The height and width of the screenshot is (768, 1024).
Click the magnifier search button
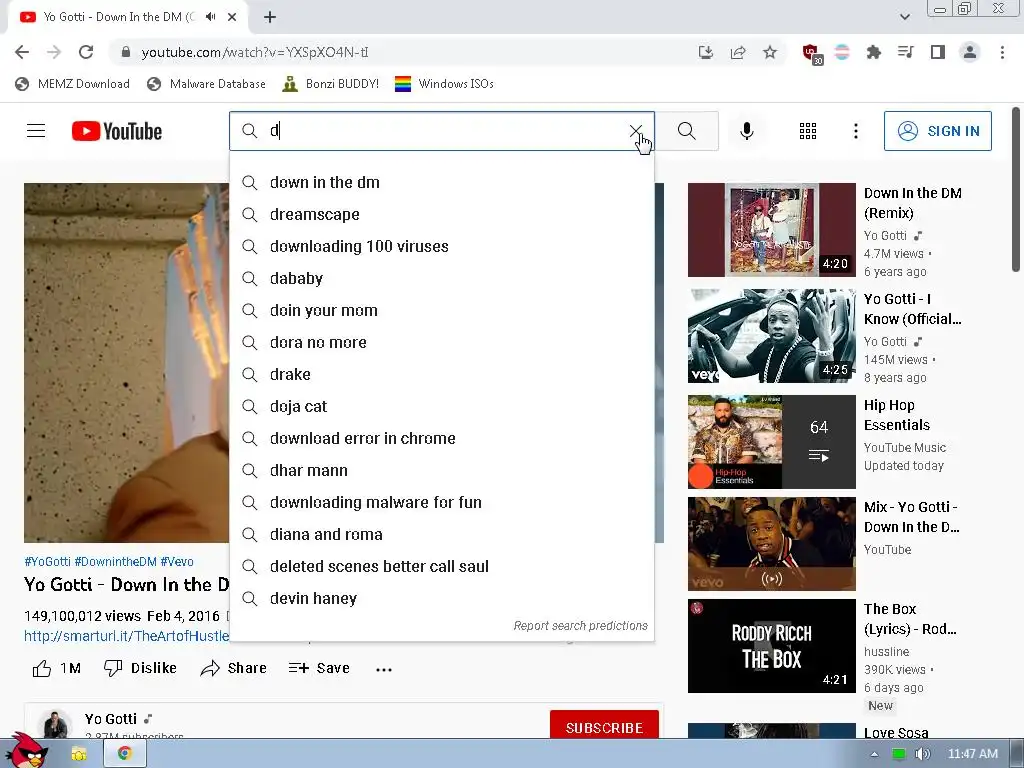click(686, 131)
